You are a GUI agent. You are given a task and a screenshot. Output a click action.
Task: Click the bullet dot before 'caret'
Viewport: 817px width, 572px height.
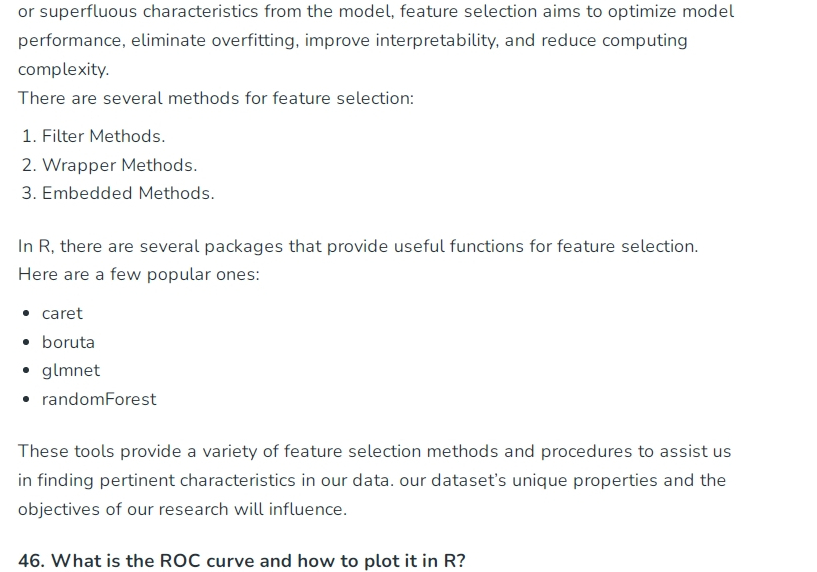[27, 314]
